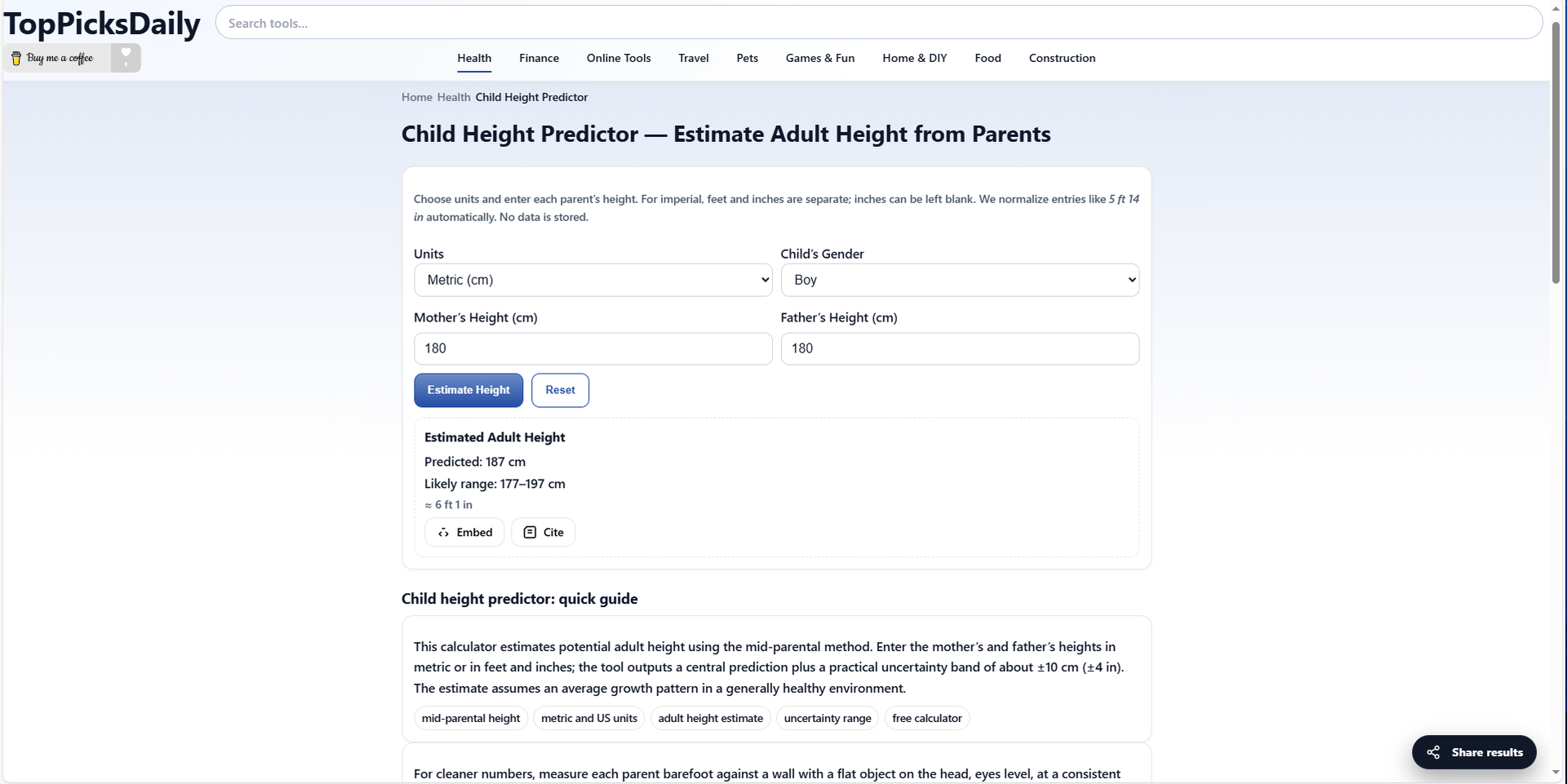Open the Health navigation tab

click(474, 58)
